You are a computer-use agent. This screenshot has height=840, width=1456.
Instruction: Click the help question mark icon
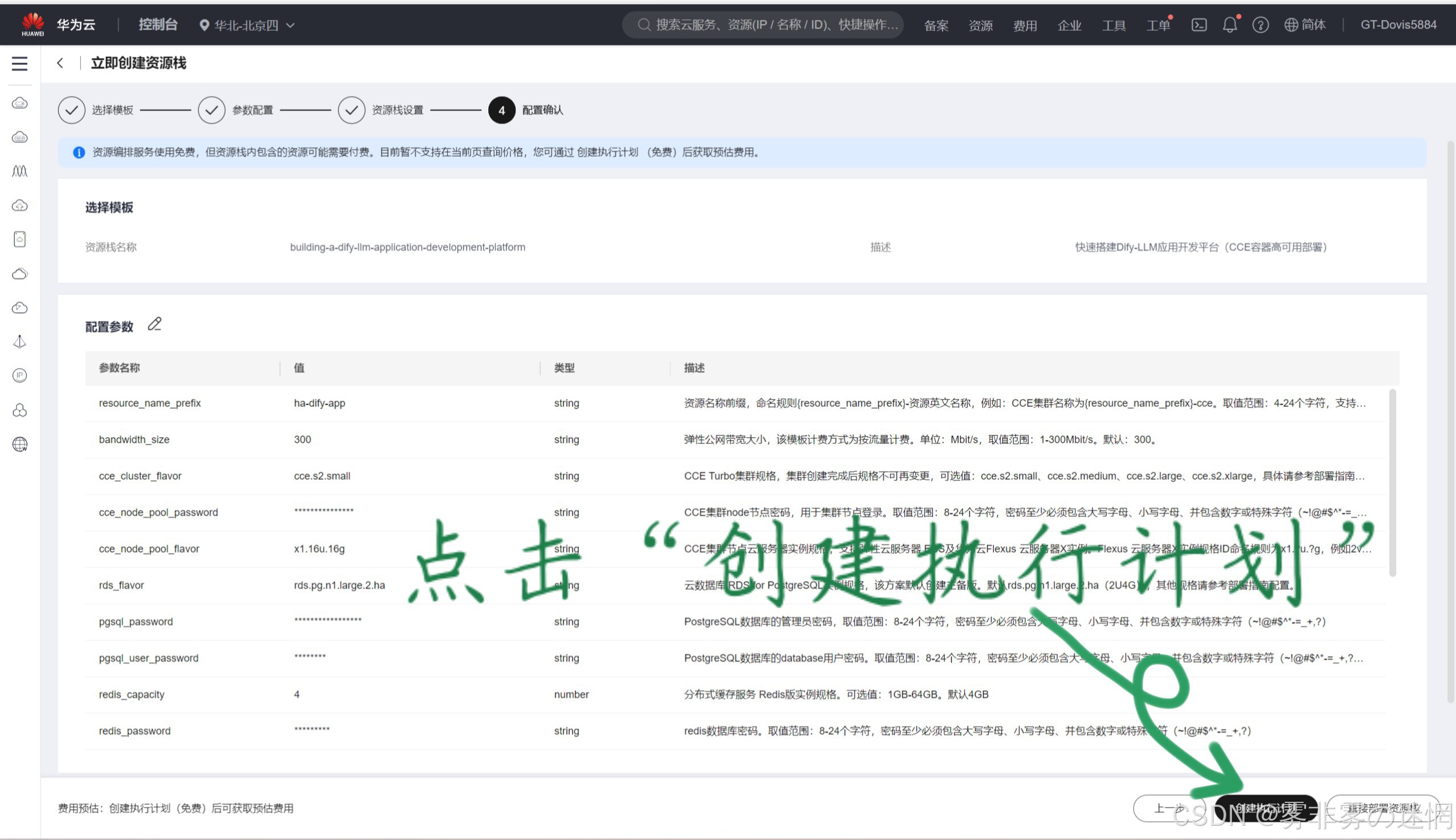tap(1260, 25)
